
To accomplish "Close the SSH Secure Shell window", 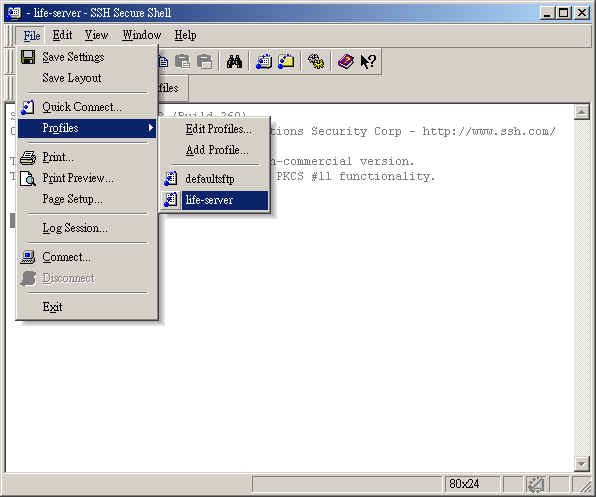I will 582,13.
